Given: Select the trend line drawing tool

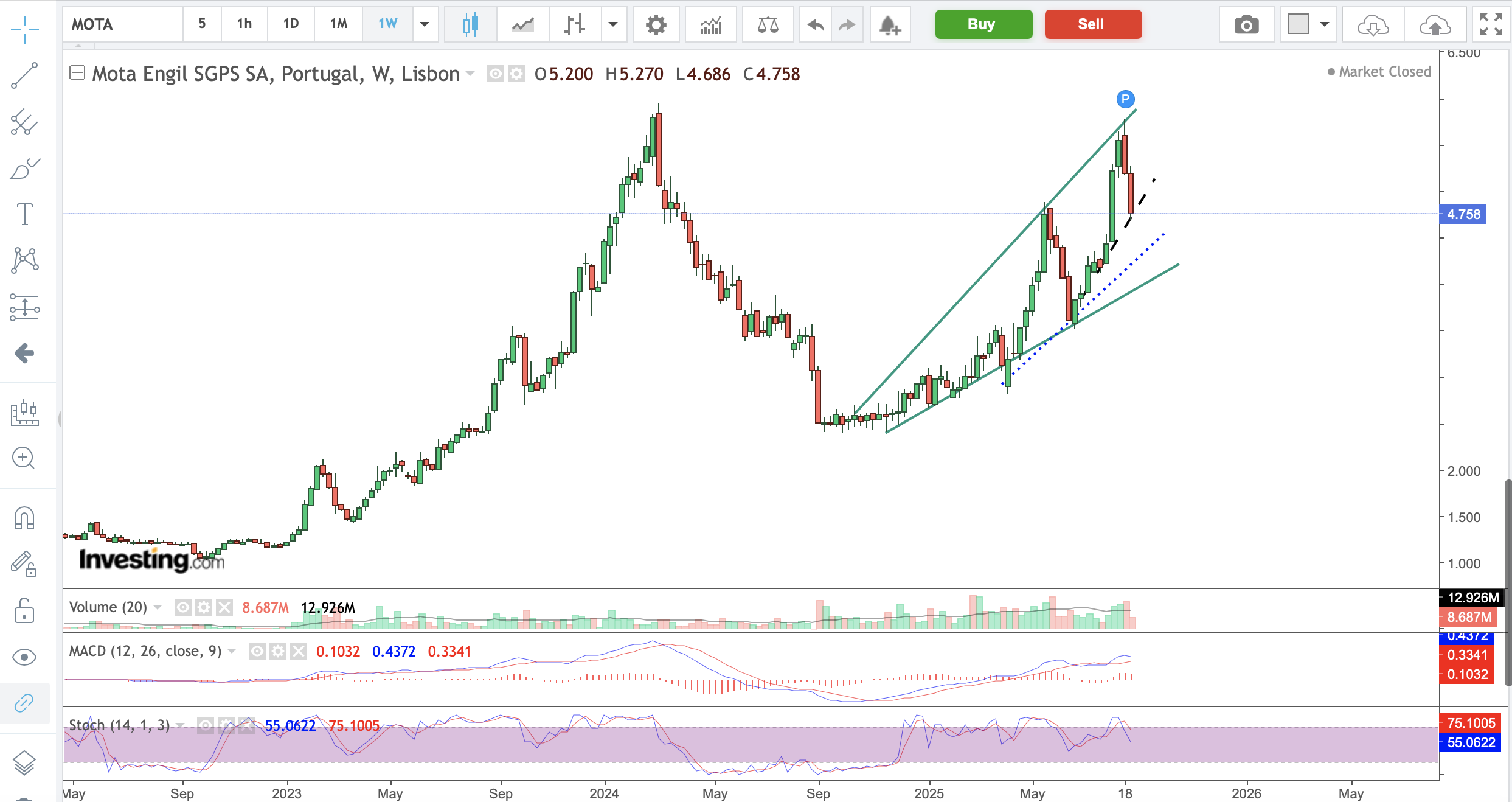Looking at the screenshot, I should [24, 75].
